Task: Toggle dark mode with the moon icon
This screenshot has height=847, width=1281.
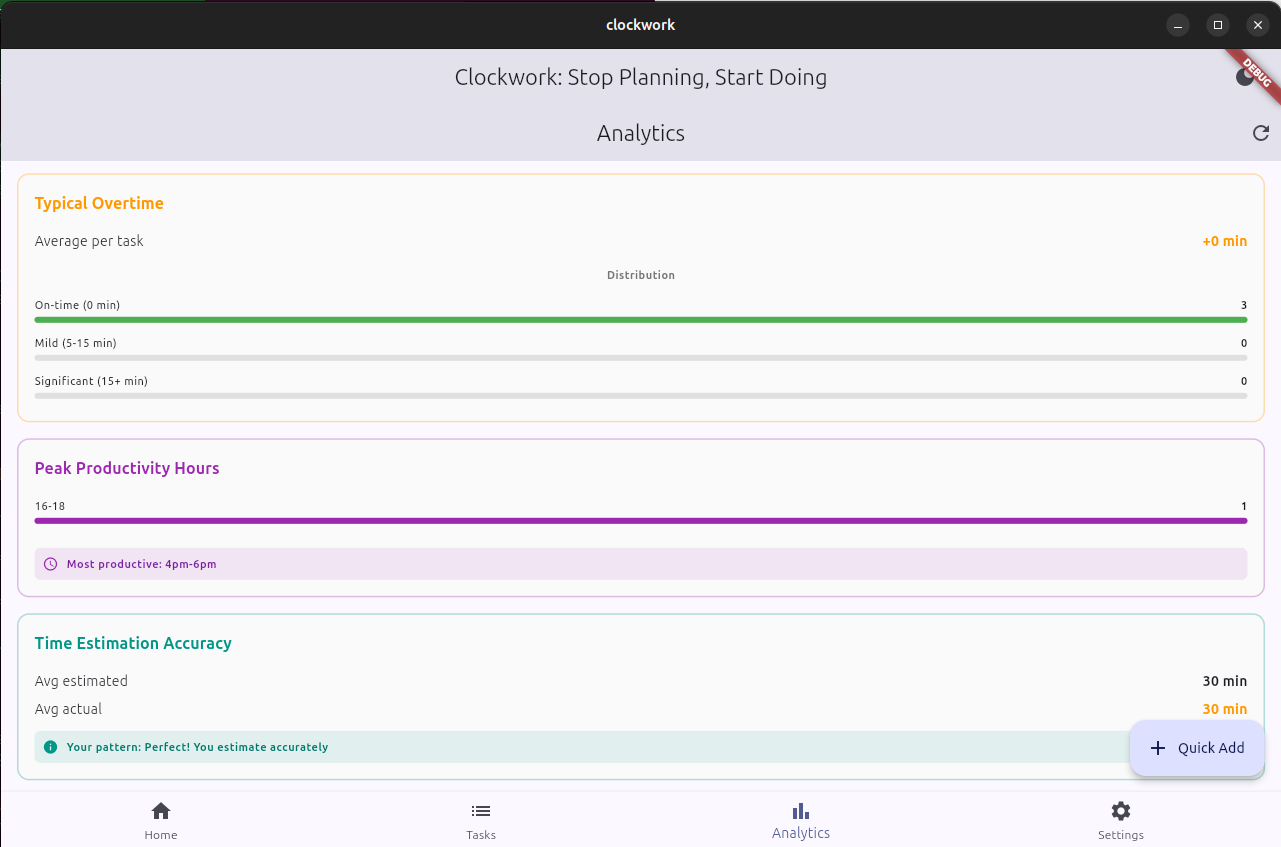Action: pyautogui.click(x=1245, y=77)
